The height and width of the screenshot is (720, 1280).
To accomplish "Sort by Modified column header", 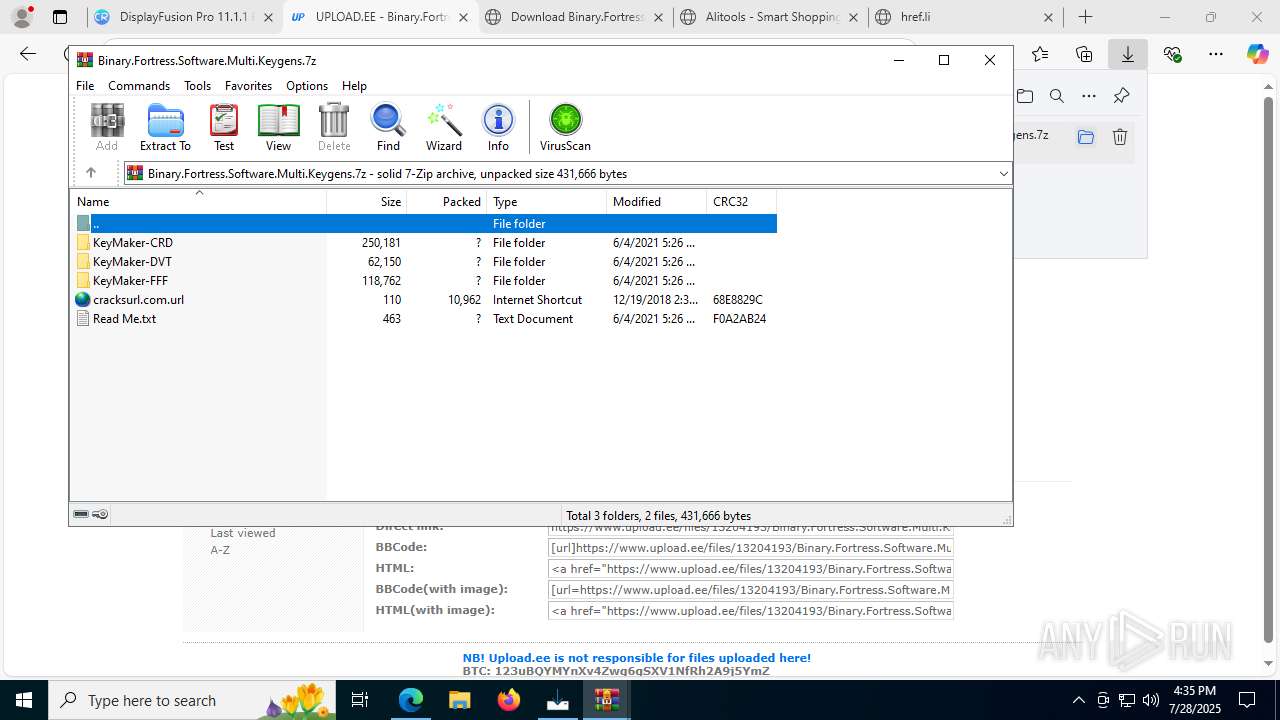I will pyautogui.click(x=656, y=202).
